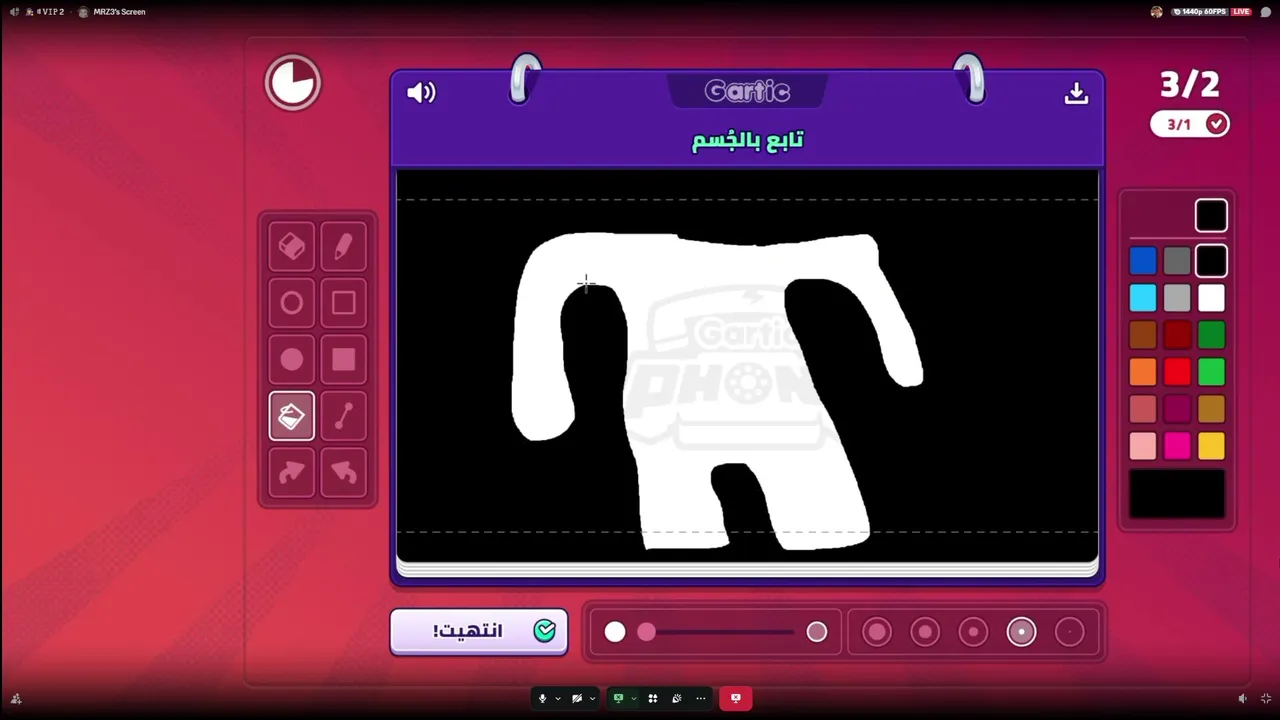Pick the bright green color swatch
The image size is (1280, 720).
pyautogui.click(x=1211, y=372)
